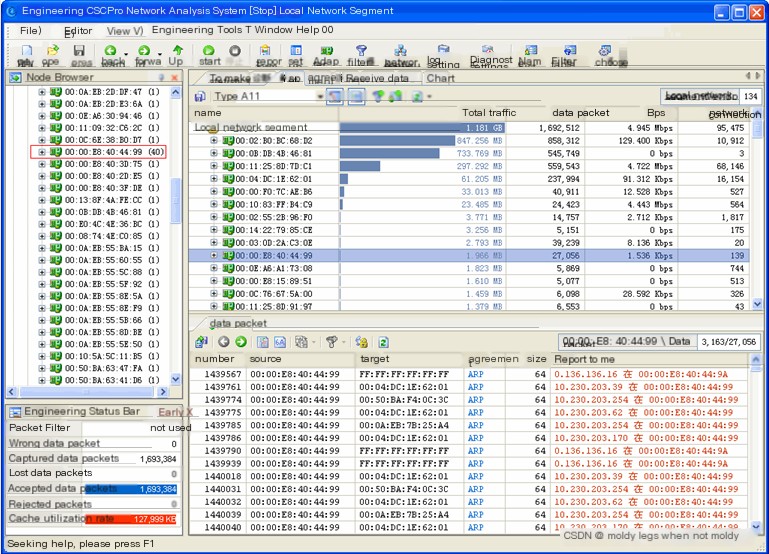Select the 00:04:DC:1E:62:01 traffic row

470,179
